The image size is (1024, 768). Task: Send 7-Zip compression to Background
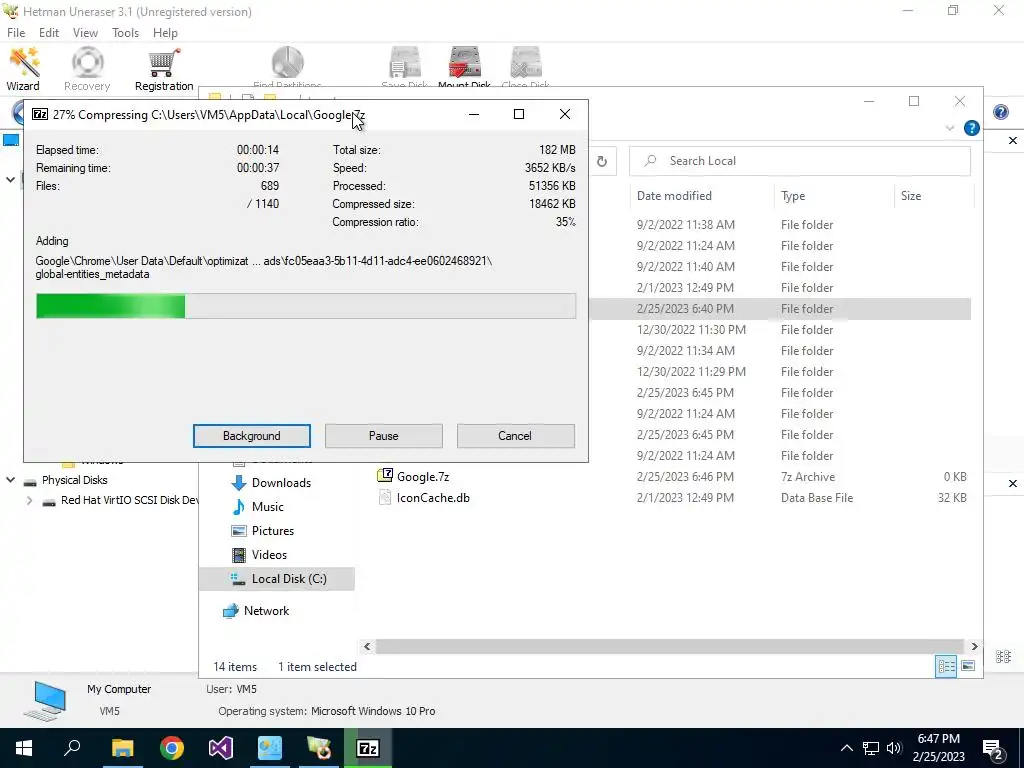(251, 436)
